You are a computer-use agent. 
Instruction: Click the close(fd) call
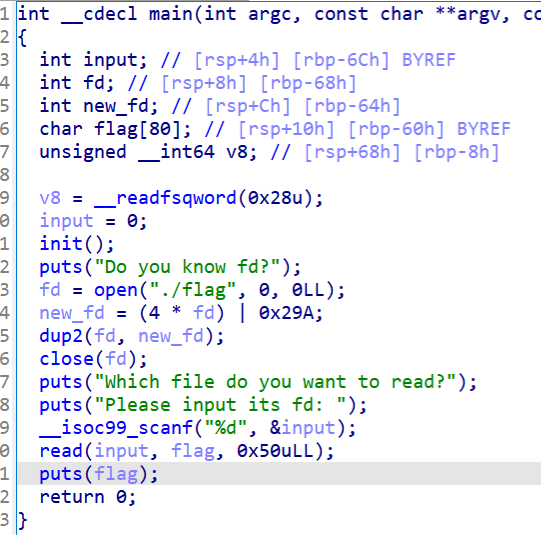(x=93, y=359)
